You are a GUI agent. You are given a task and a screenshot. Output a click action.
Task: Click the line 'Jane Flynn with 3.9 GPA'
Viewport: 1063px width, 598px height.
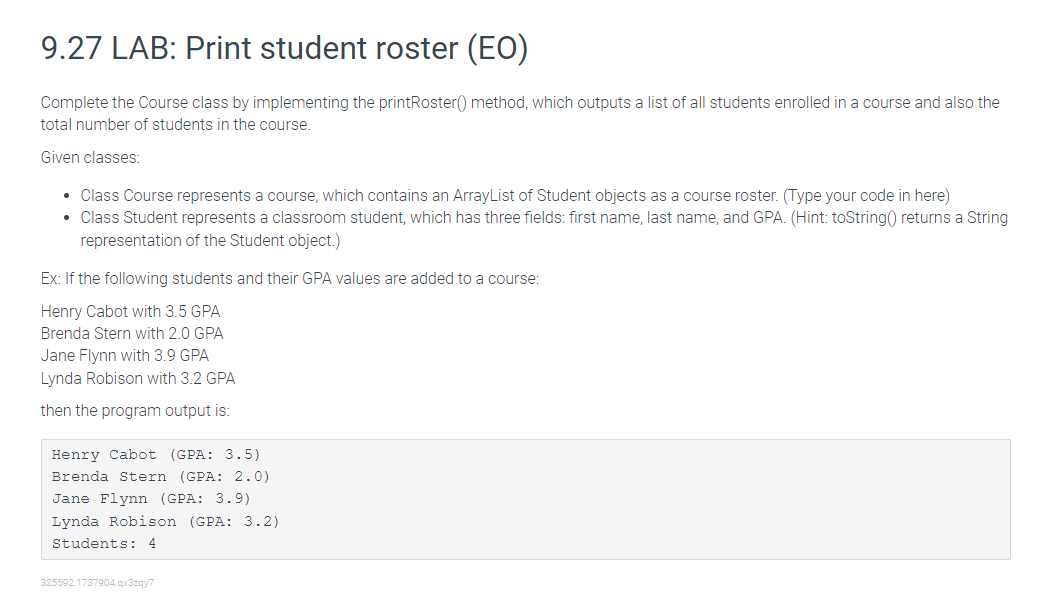click(125, 355)
